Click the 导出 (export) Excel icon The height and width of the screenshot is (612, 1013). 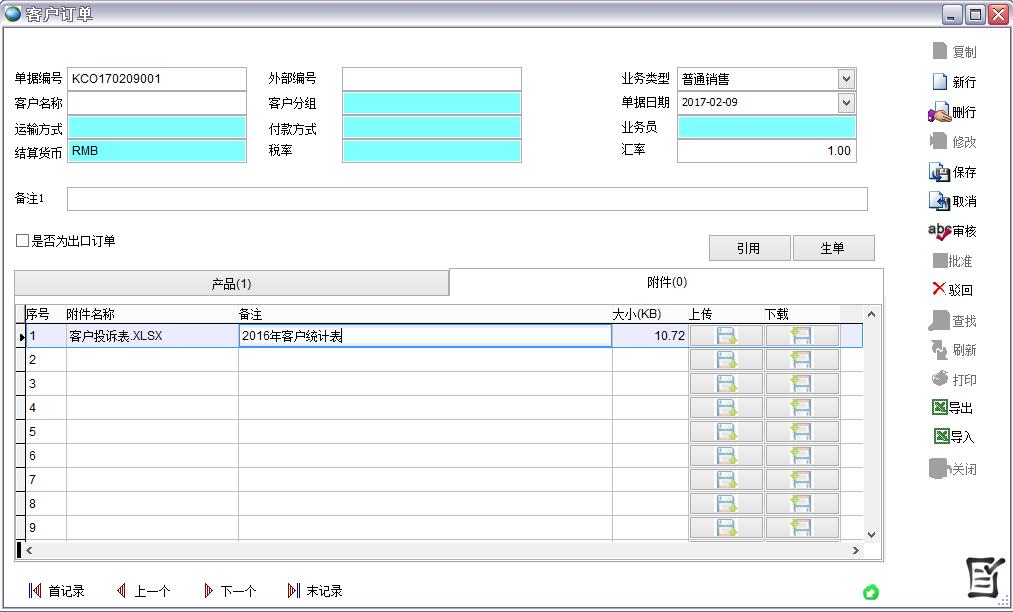click(x=939, y=408)
